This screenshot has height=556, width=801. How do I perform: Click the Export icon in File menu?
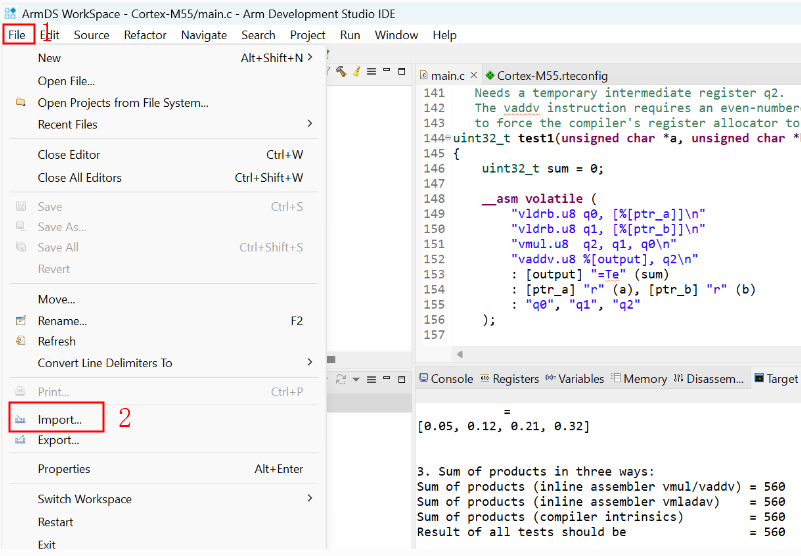pyautogui.click(x=20, y=440)
